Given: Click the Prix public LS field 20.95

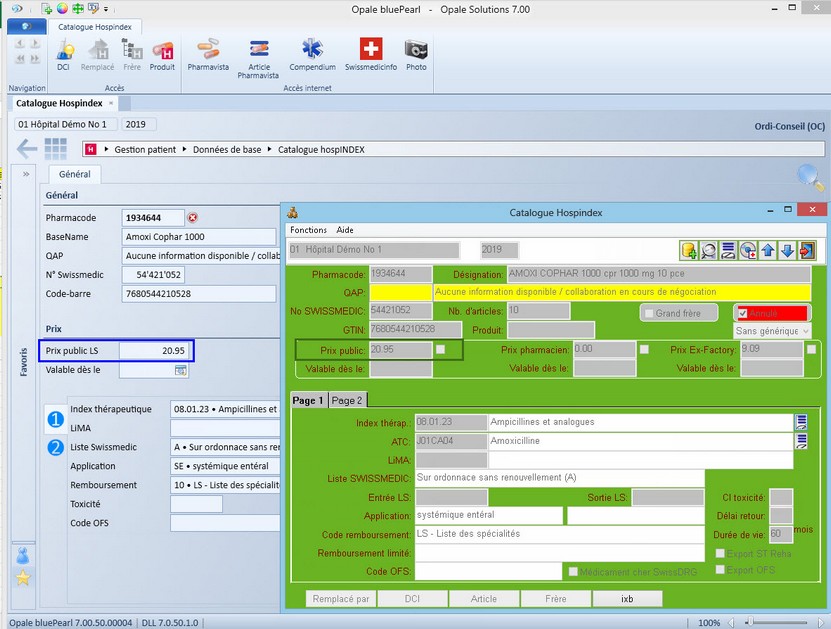Looking at the screenshot, I should 153,351.
